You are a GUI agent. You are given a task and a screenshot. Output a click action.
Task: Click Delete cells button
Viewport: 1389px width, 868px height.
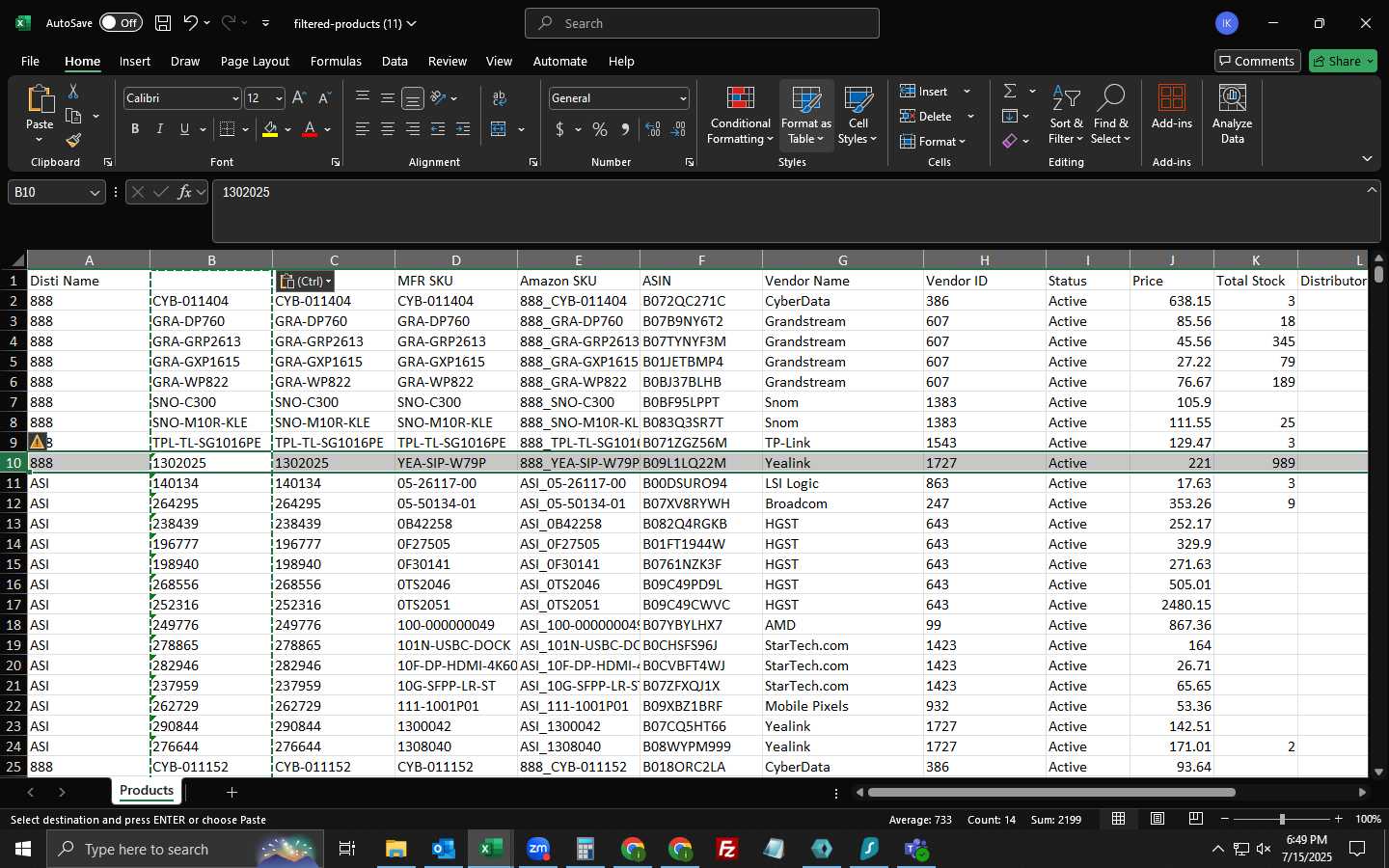[926, 116]
